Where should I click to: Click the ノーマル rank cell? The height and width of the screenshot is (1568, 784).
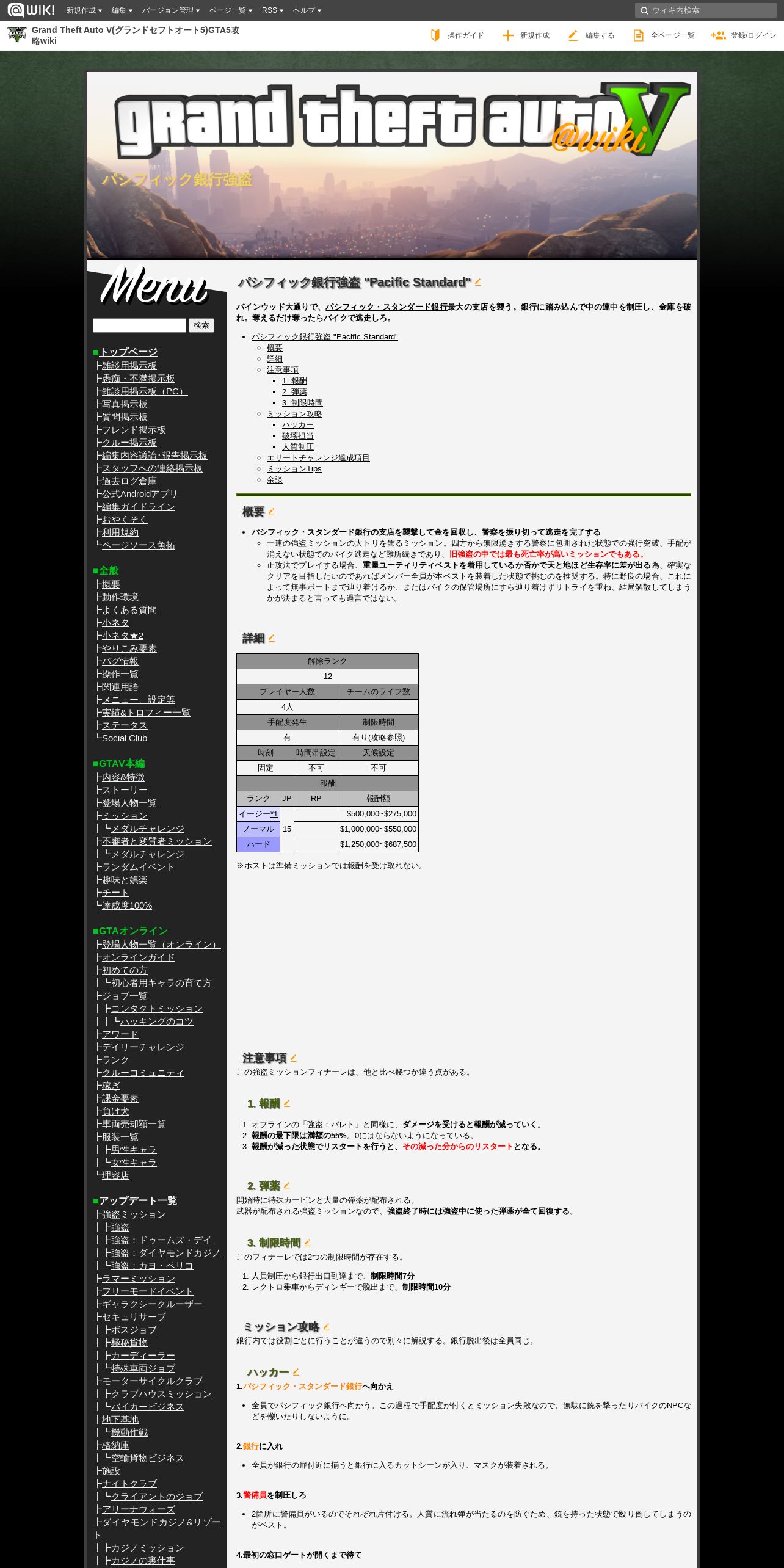point(258,829)
